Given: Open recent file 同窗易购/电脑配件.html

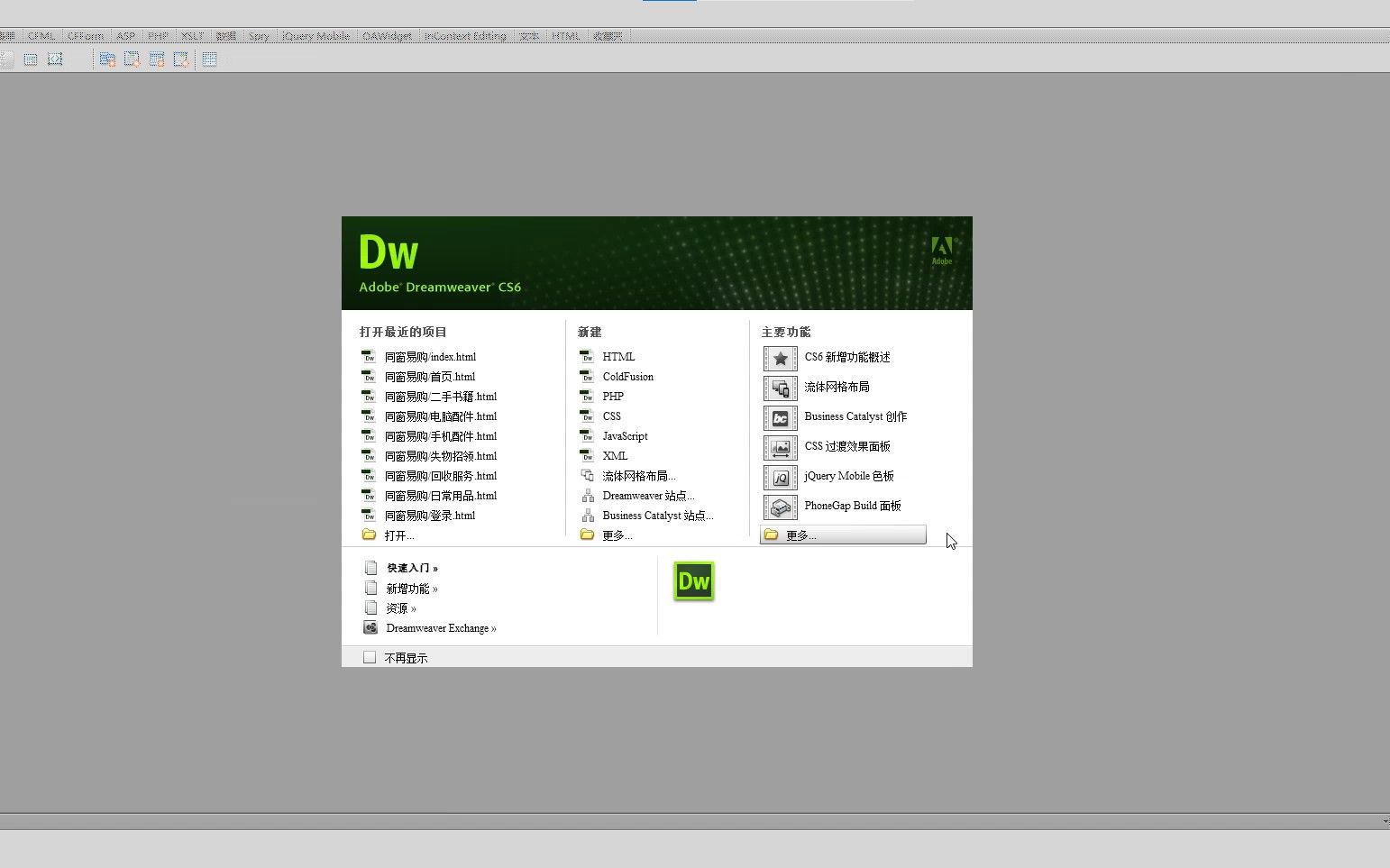Looking at the screenshot, I should 441,416.
